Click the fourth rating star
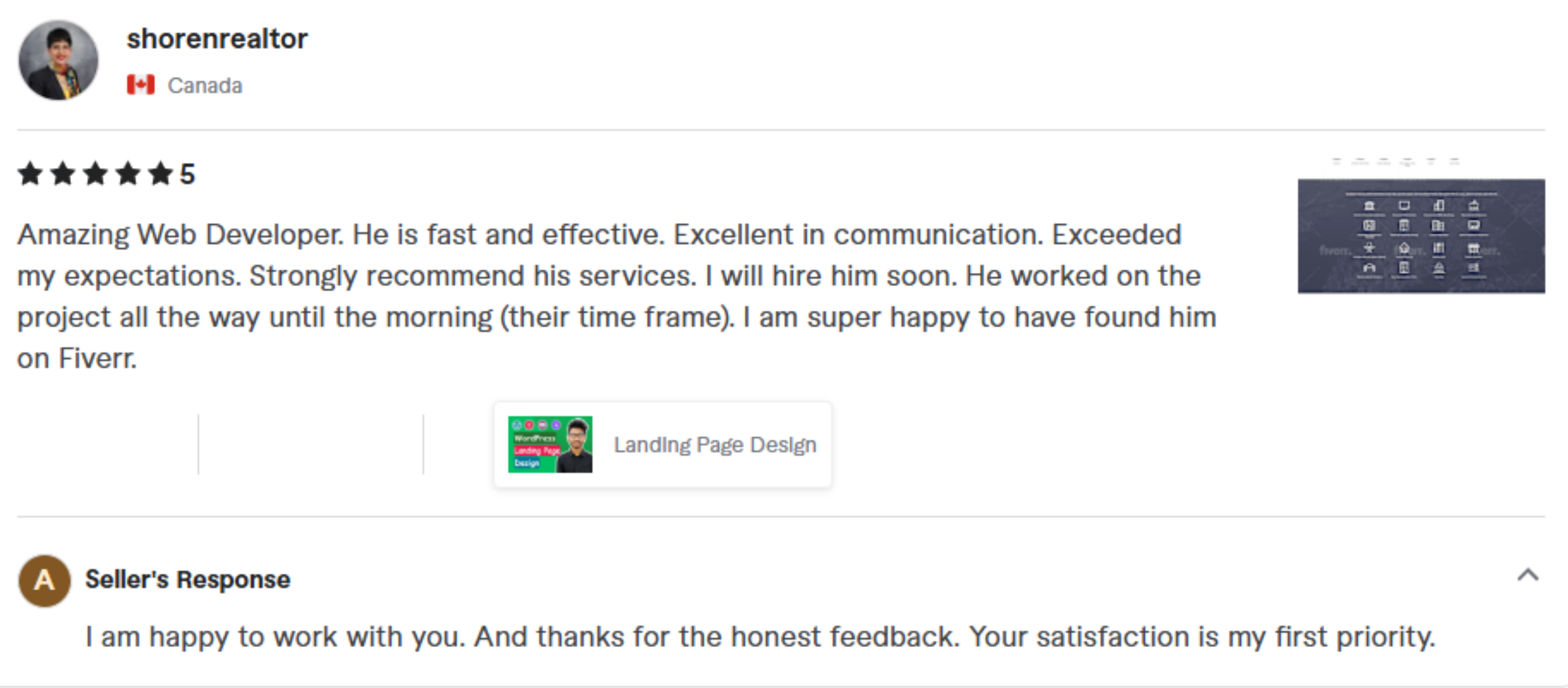This screenshot has height=688, width=1568. (x=128, y=174)
